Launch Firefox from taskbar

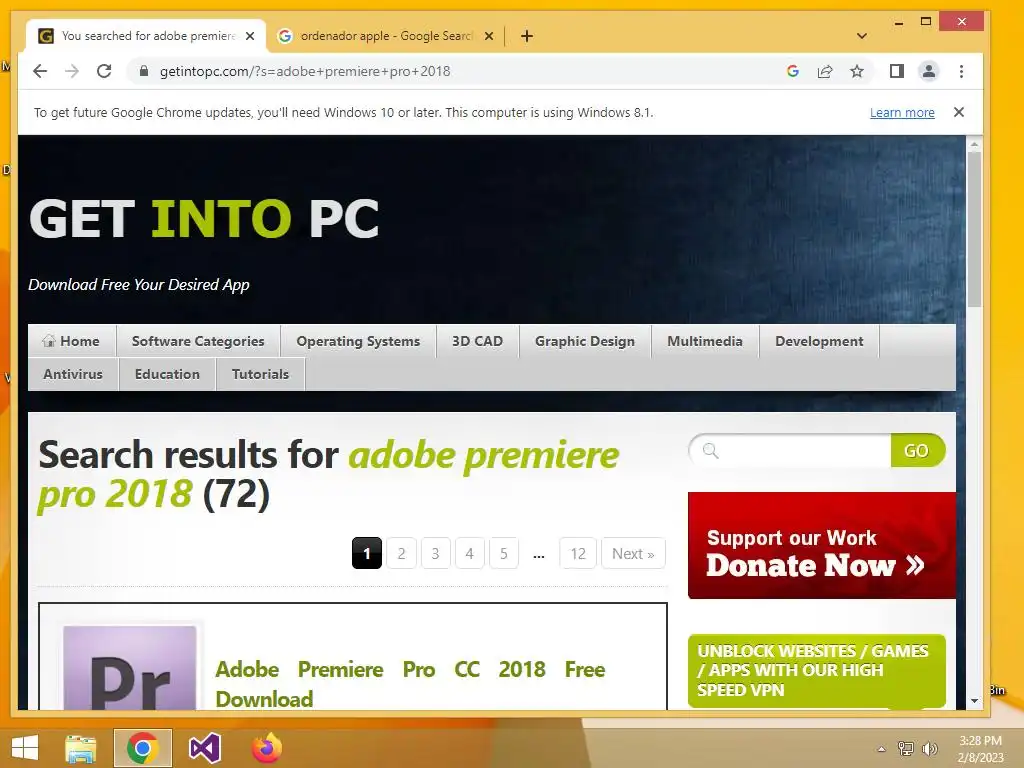[x=266, y=748]
